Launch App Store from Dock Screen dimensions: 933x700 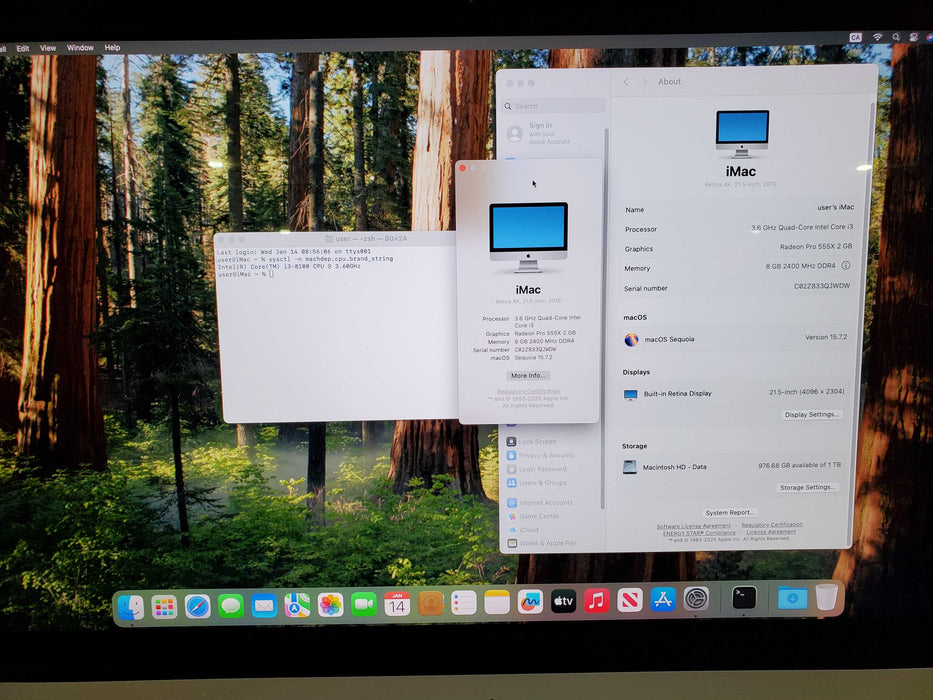(663, 599)
